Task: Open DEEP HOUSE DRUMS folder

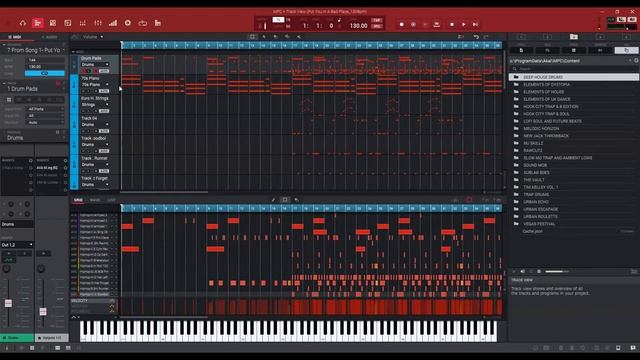Action: pyautogui.click(x=573, y=77)
